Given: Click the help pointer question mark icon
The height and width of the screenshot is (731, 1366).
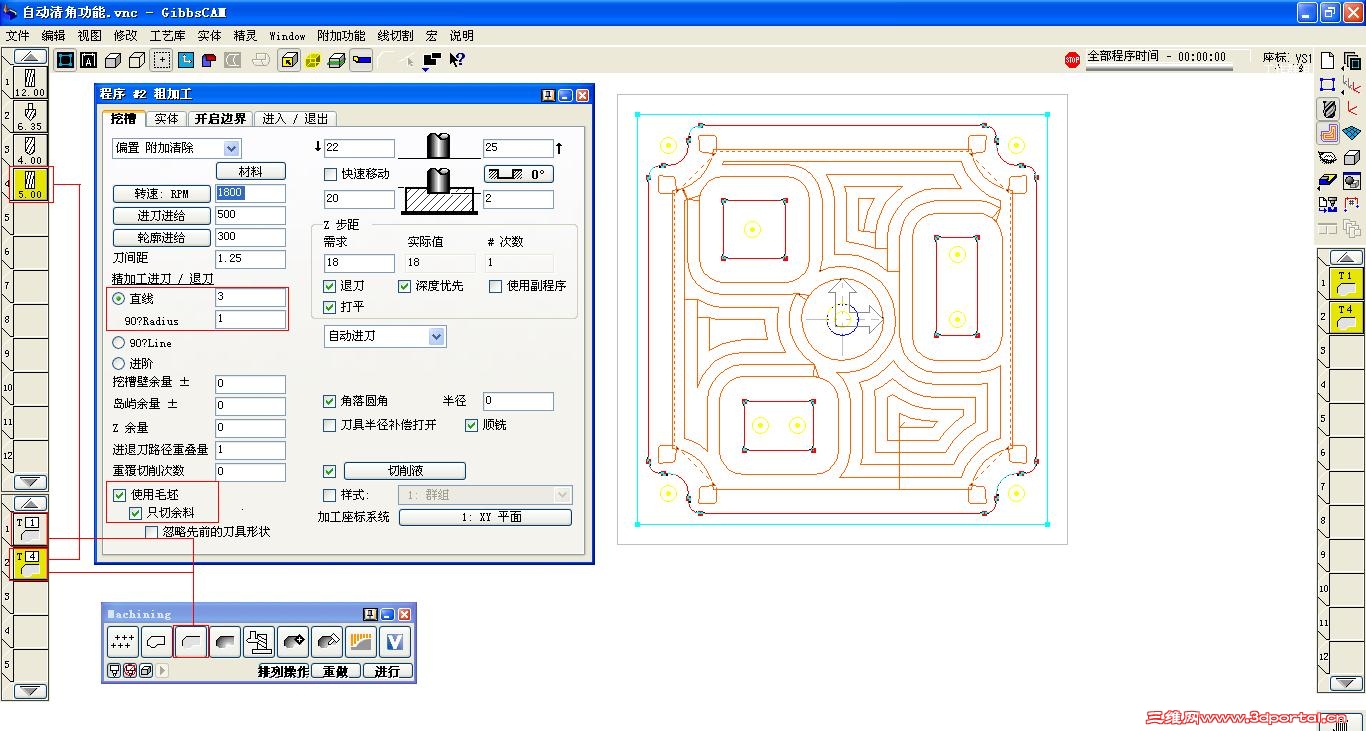Looking at the screenshot, I should (x=457, y=60).
